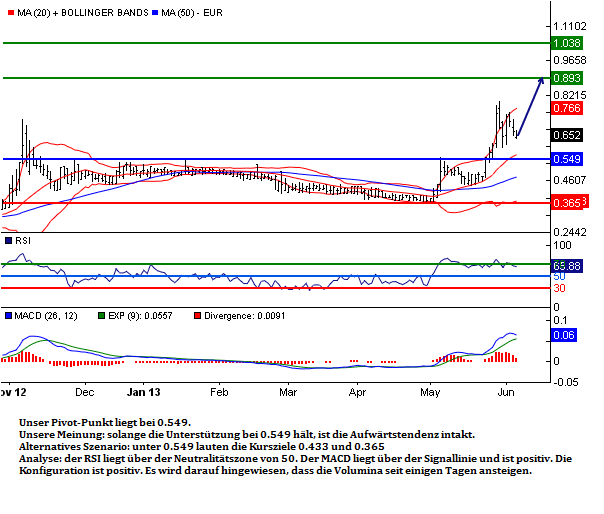Click the red 0.766 upper band tag
This screenshot has height=514, width=604.
point(567,108)
